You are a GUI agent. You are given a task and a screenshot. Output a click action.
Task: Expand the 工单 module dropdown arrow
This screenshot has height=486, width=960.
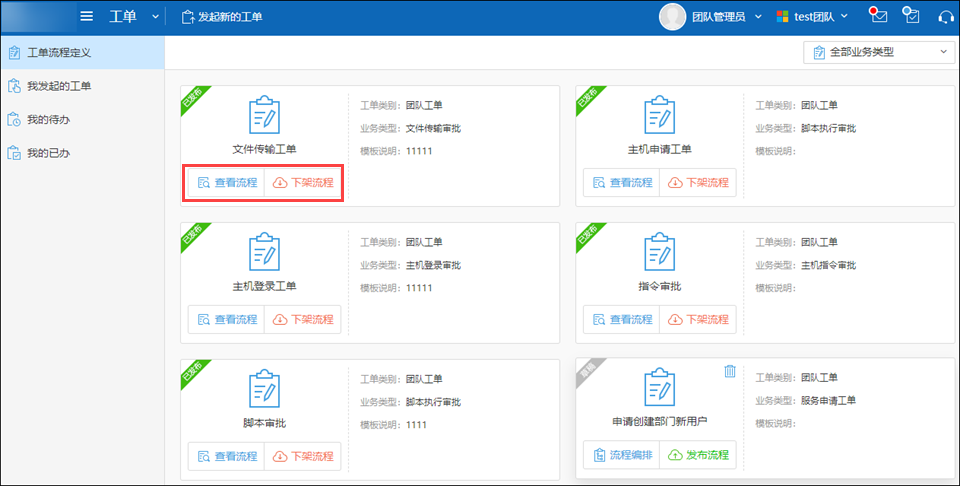[154, 17]
